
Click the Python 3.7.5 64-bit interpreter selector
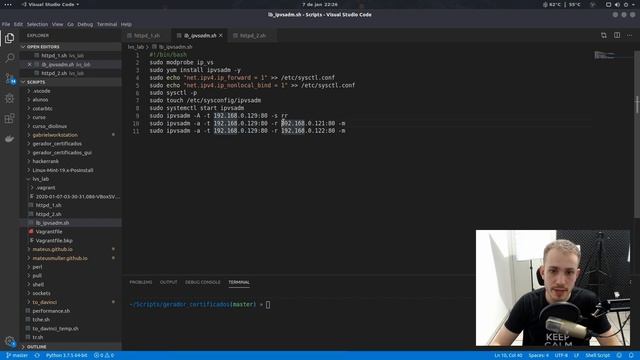[67, 356]
